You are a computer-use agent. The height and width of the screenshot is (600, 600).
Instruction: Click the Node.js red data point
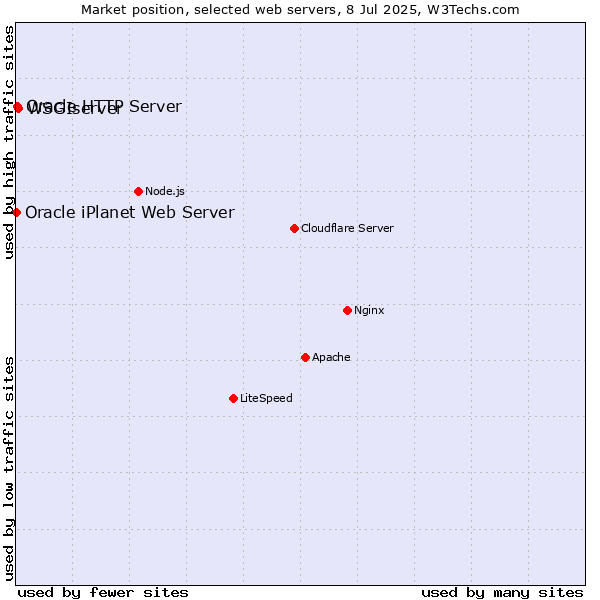click(x=139, y=191)
